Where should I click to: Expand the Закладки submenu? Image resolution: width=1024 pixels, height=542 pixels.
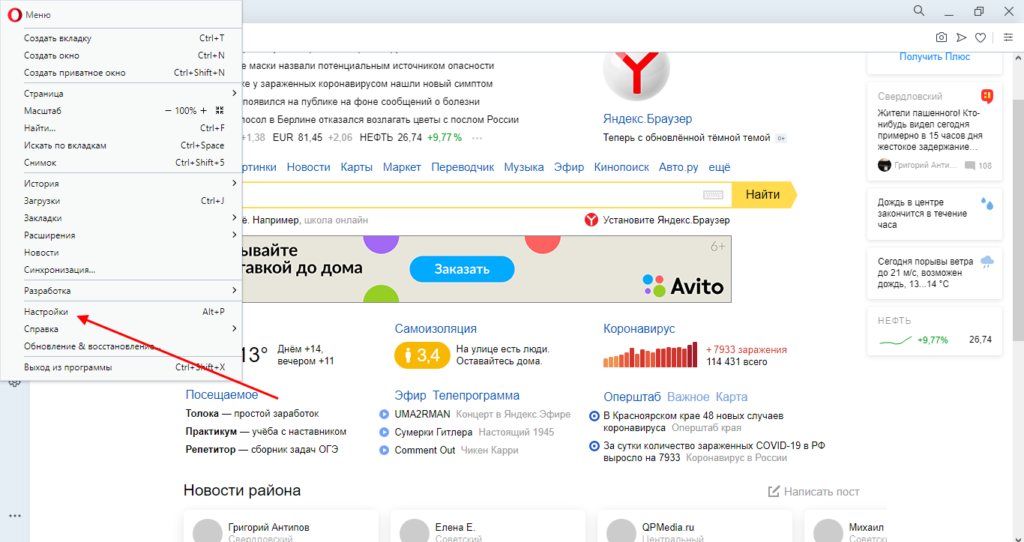click(x=121, y=218)
